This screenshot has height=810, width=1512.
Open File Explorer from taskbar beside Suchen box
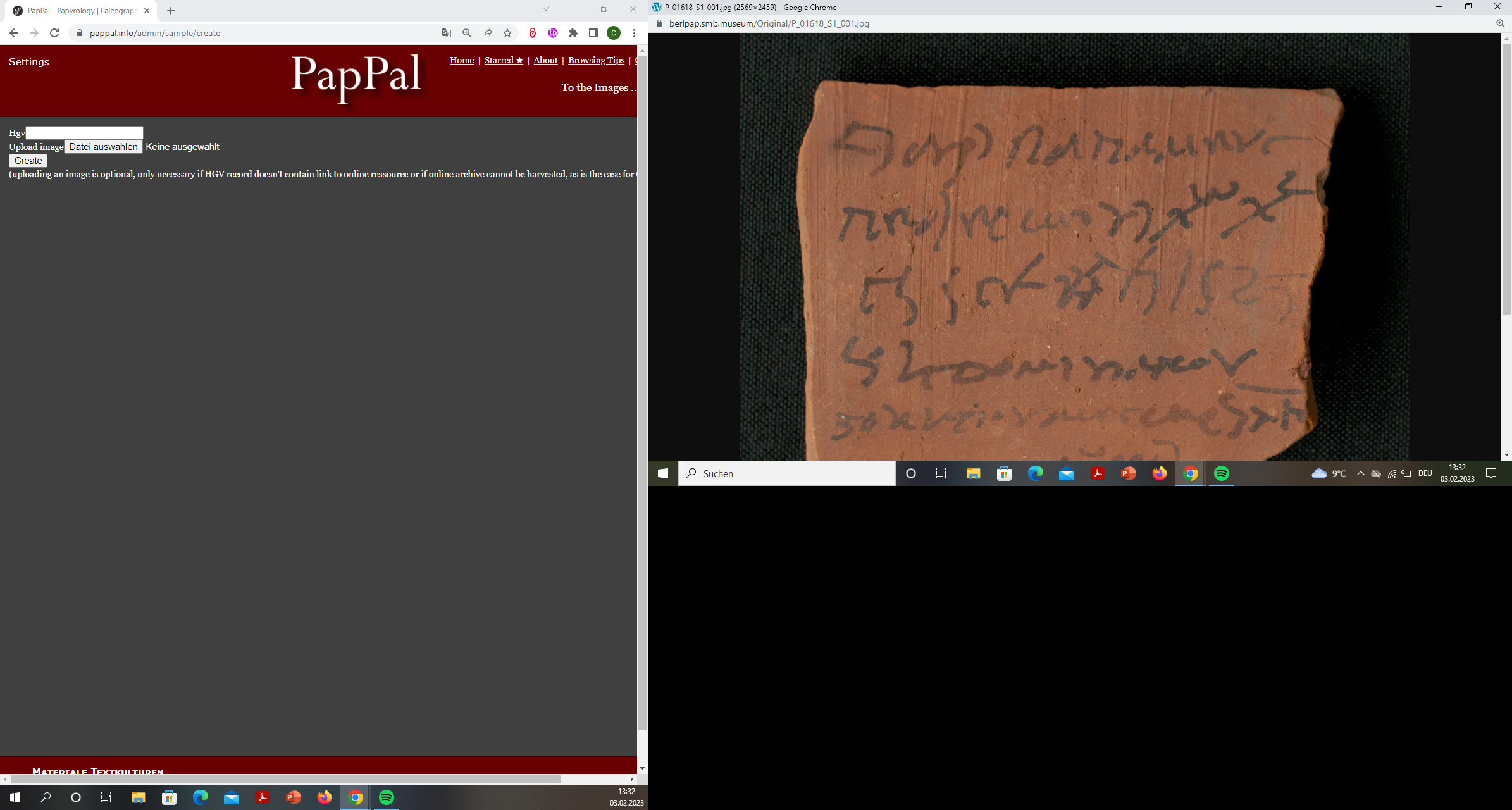click(973, 473)
